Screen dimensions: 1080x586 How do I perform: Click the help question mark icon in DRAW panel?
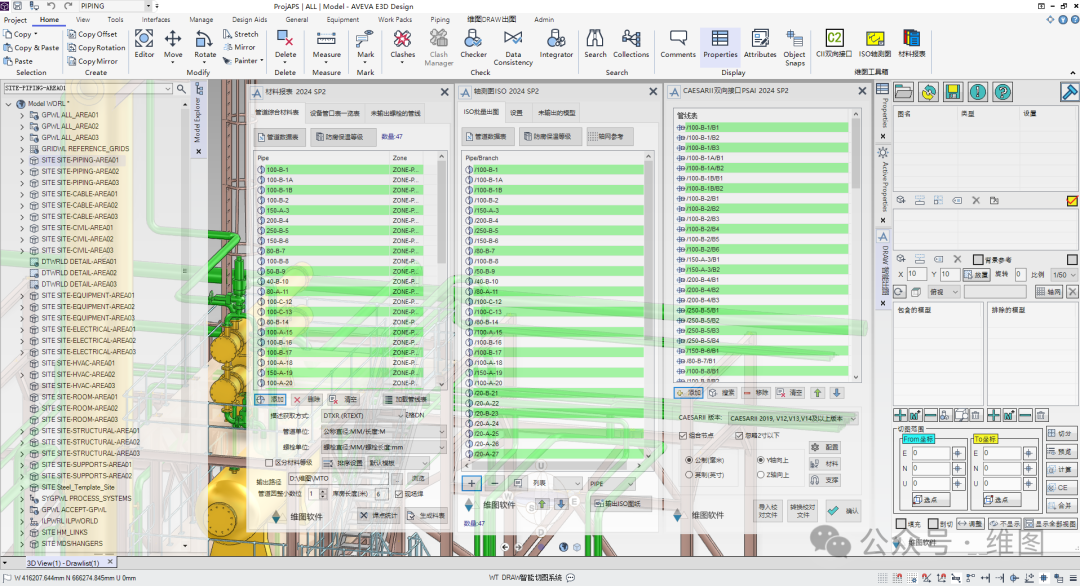pyautogui.click(x=1003, y=92)
